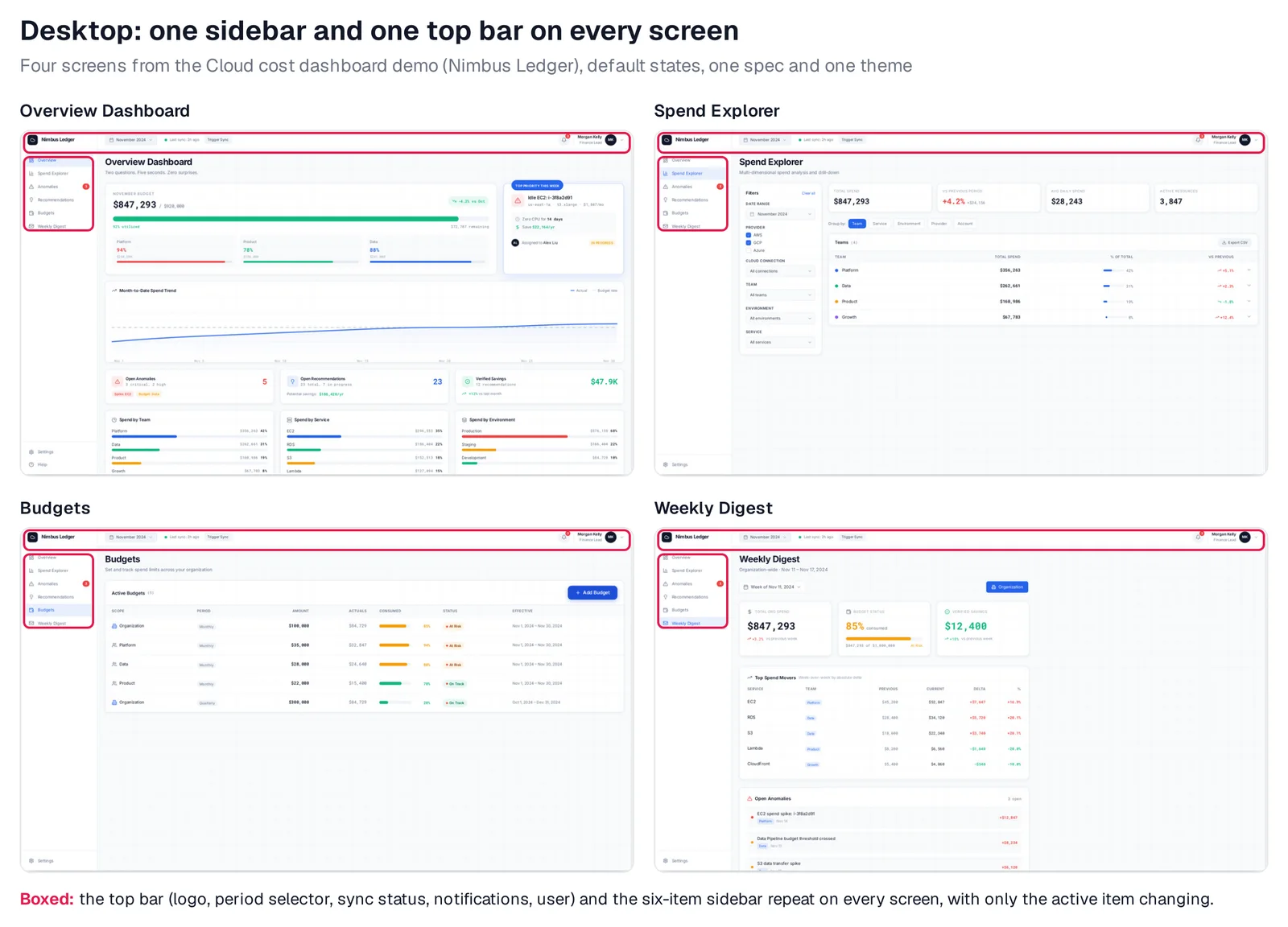
Task: Click the notification bell on the Spend Explorer screen
Action: pos(1199,140)
